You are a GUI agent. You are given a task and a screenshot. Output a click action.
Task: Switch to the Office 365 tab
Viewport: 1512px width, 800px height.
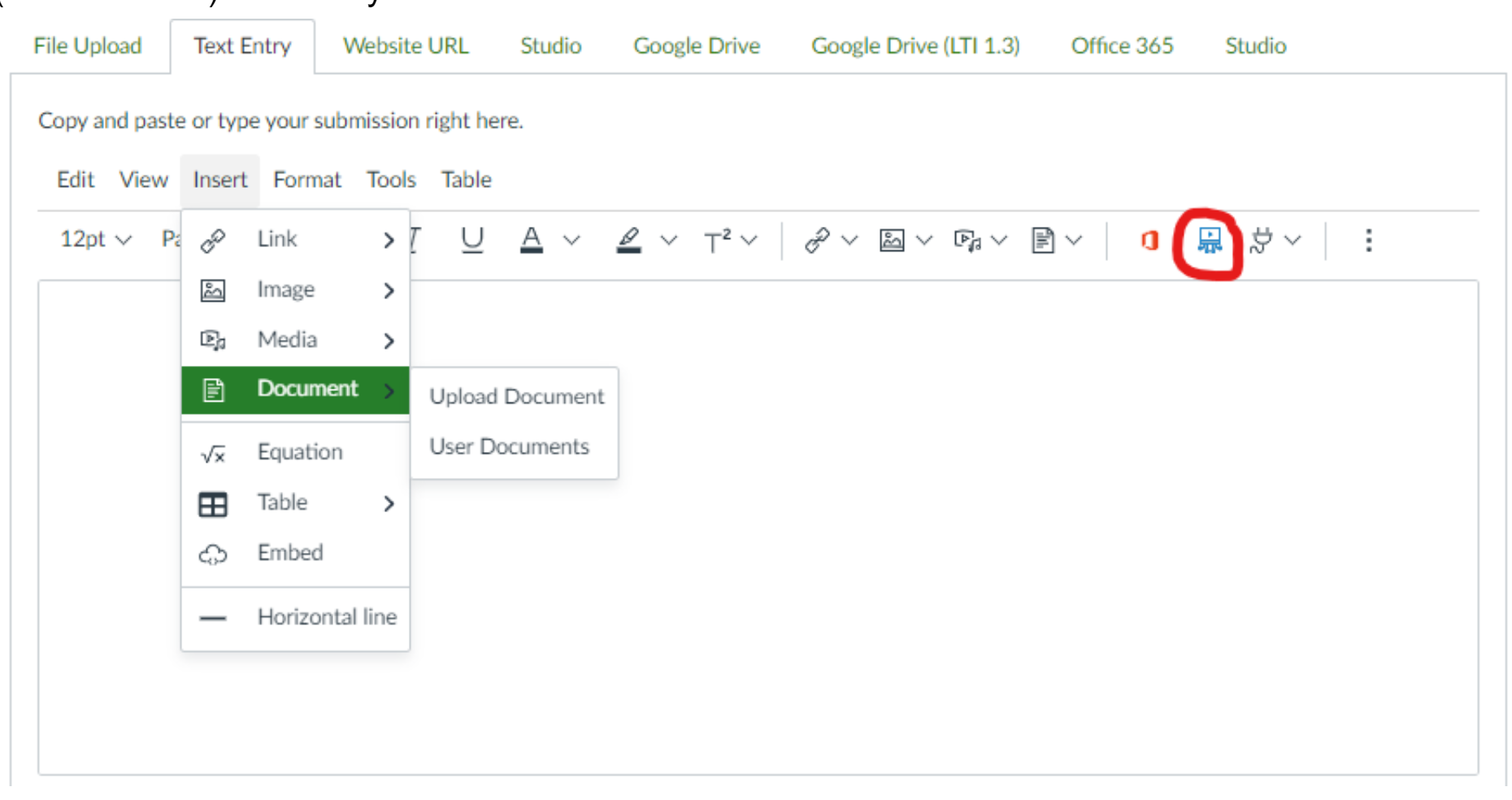pyautogui.click(x=1122, y=46)
